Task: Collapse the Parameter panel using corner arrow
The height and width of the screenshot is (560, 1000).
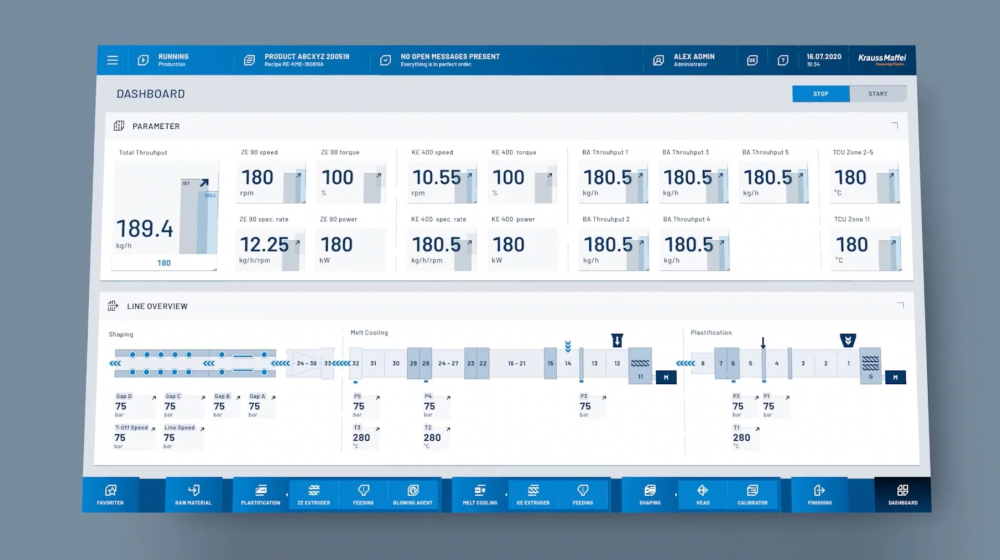Action: [x=894, y=126]
